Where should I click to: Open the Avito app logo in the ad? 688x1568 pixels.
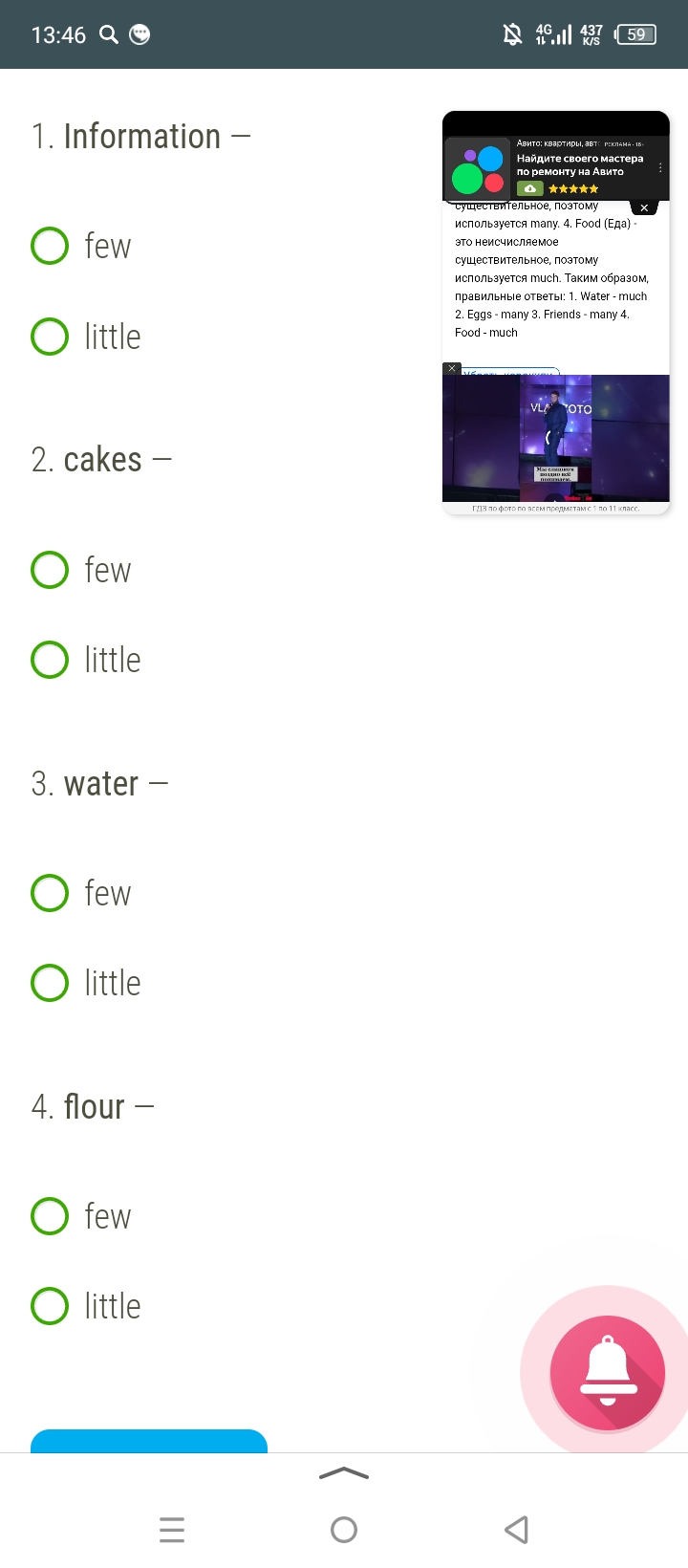point(479,168)
